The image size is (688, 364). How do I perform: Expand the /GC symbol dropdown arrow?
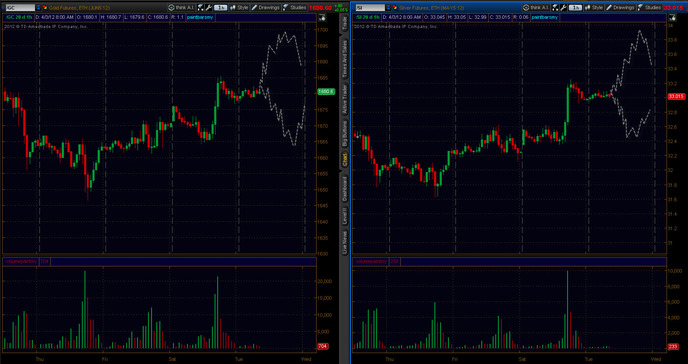[39, 7]
